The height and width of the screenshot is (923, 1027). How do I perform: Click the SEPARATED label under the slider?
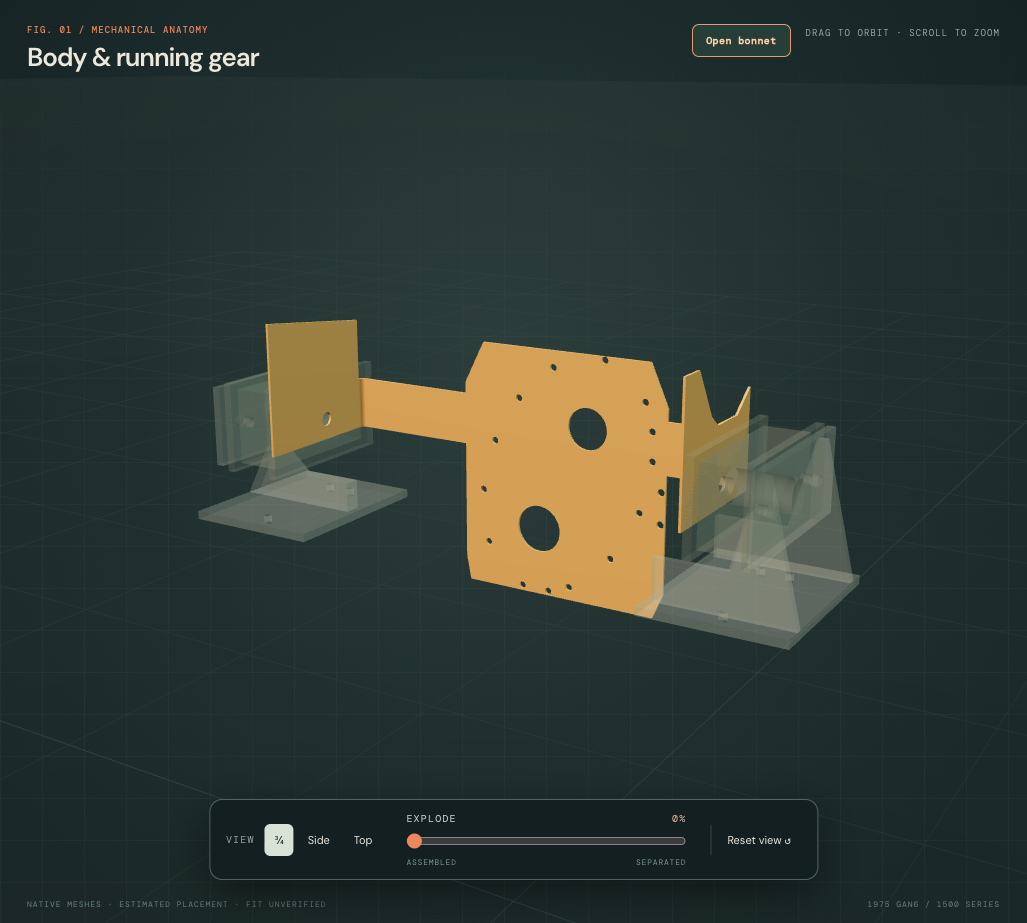pos(660,862)
